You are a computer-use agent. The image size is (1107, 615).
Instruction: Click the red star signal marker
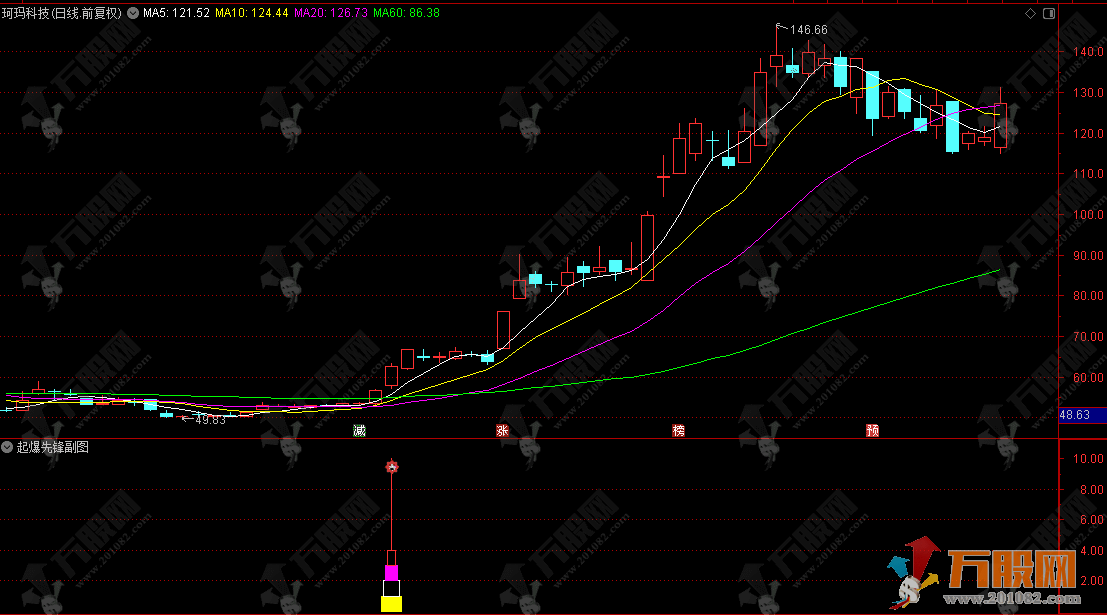pos(392,467)
